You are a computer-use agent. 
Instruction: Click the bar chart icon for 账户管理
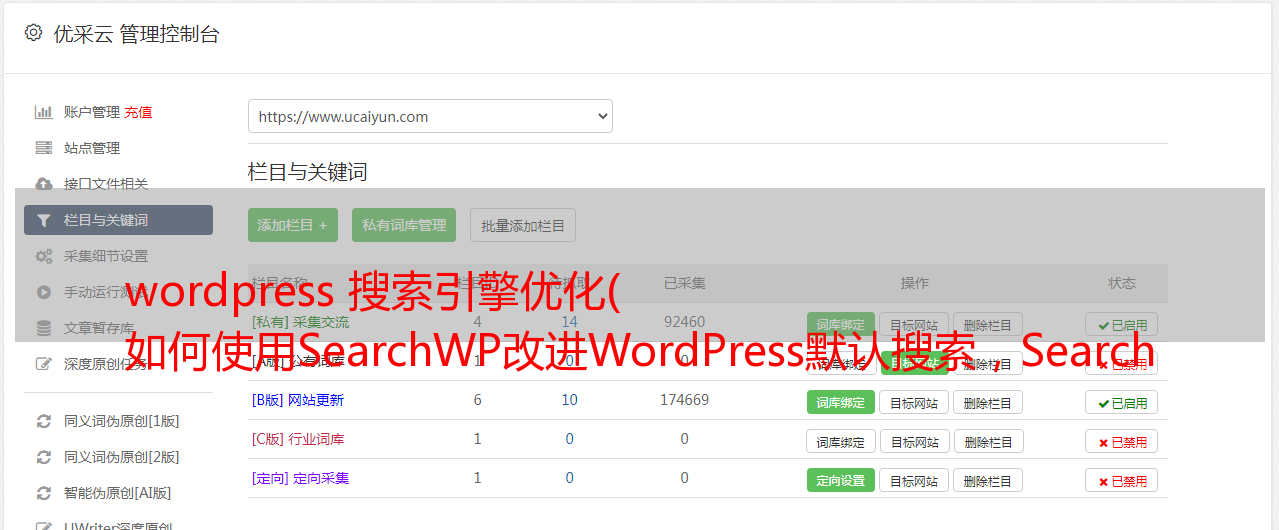[43, 112]
